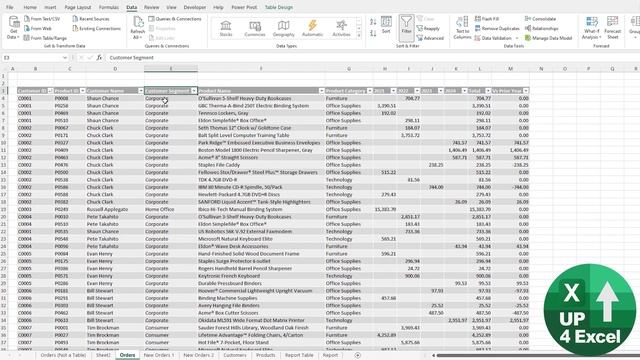Switch to the Power Pivot tab
Image resolution: width=640 pixels, height=360 pixels.
[x=244, y=7]
